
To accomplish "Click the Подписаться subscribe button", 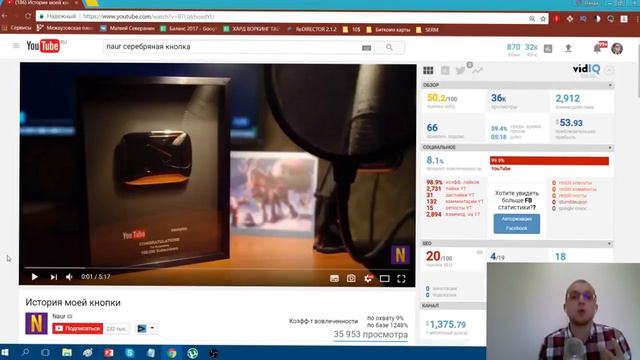I will click(78, 328).
